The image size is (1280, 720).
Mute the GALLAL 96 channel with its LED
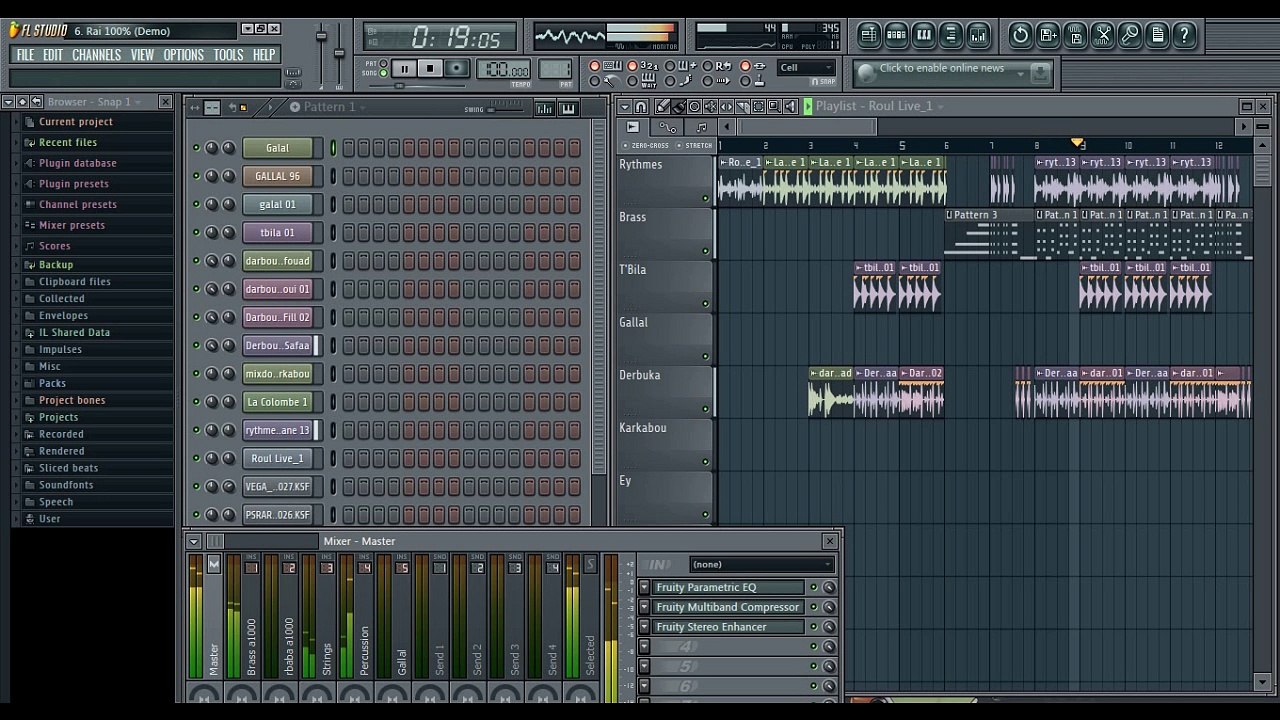click(x=196, y=176)
